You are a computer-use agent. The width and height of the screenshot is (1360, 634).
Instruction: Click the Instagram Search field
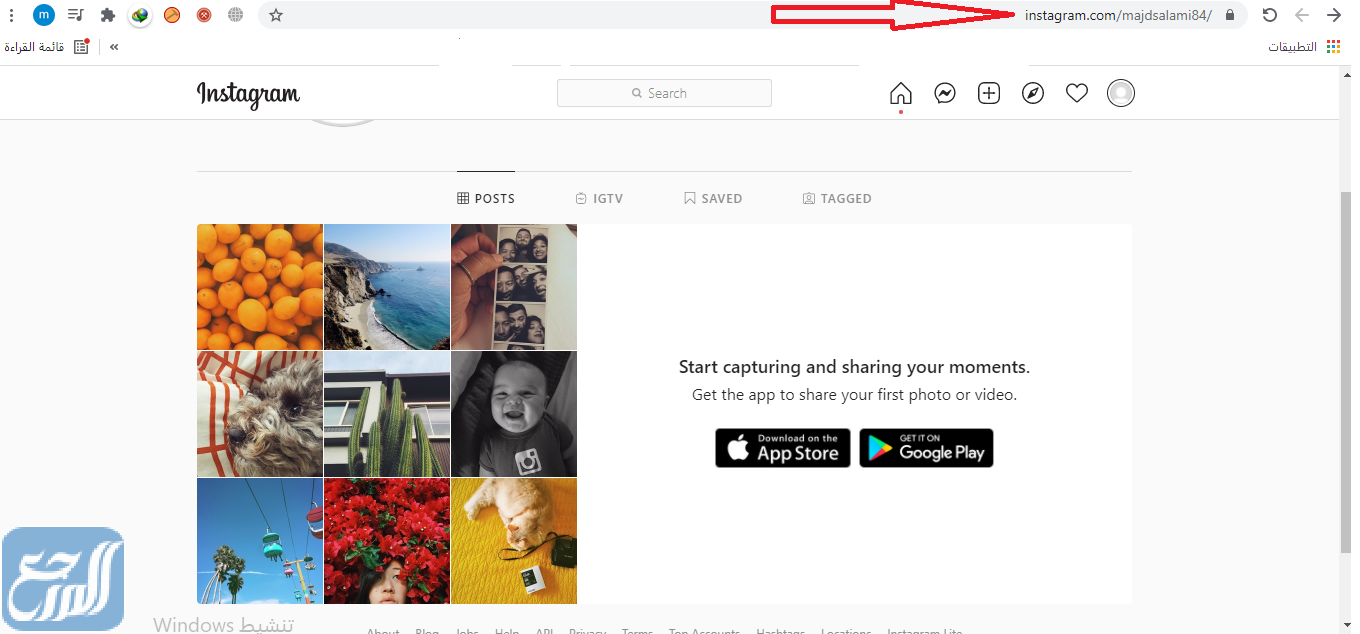point(664,93)
